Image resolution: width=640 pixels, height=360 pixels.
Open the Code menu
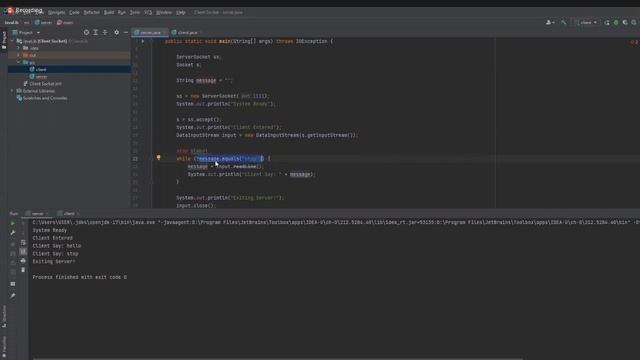[x=74, y=13]
